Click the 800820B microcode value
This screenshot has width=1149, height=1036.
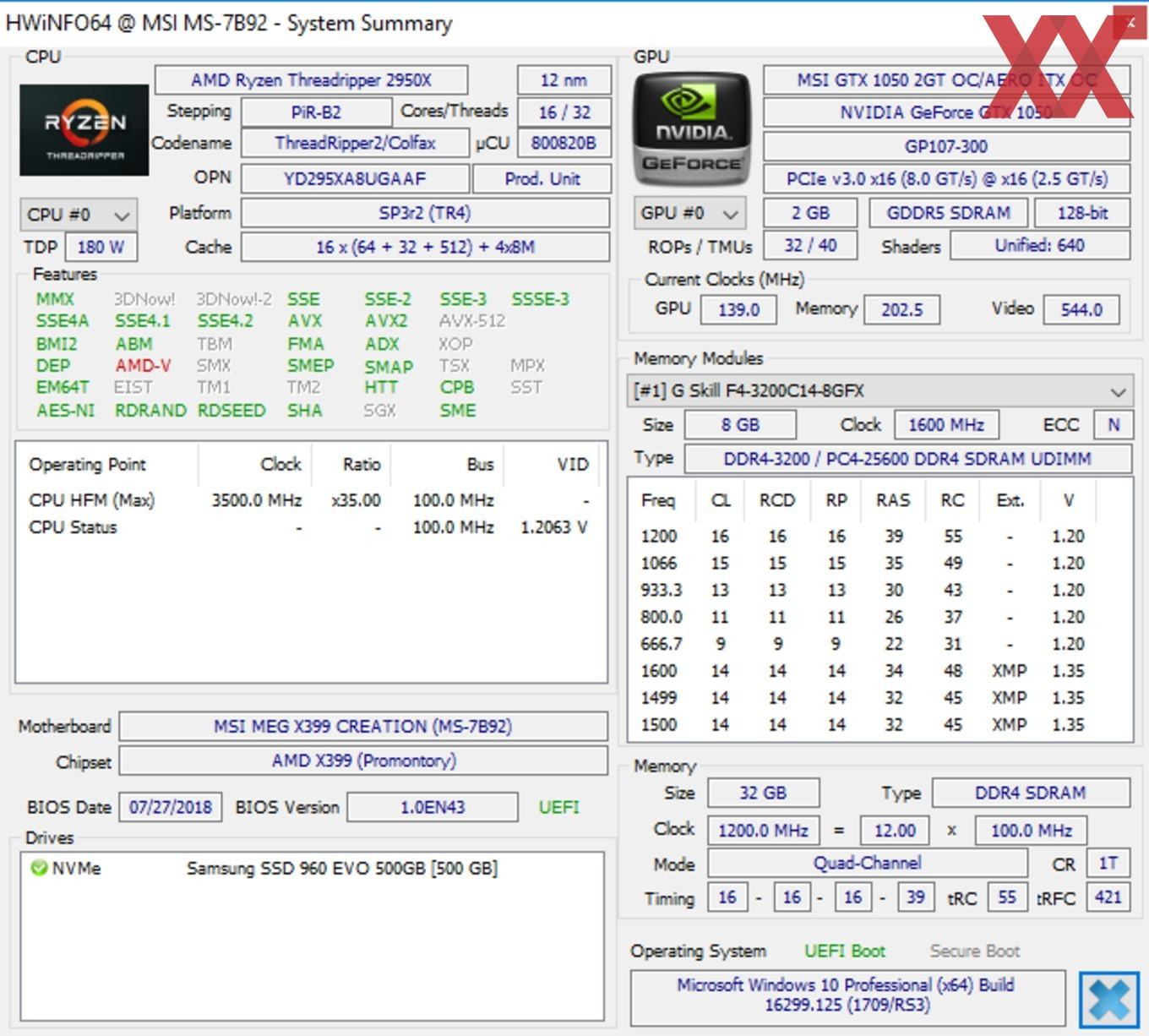pos(564,143)
